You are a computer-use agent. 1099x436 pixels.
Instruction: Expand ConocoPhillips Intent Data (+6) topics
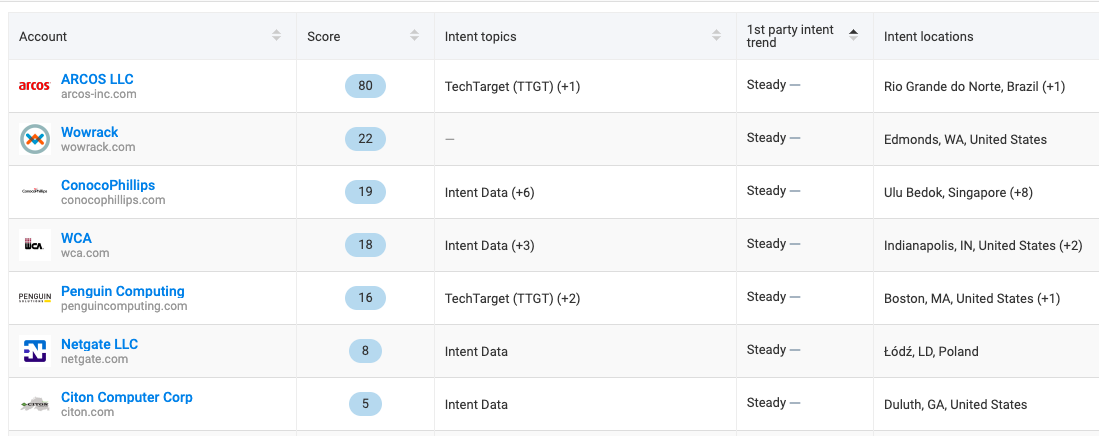pos(489,192)
